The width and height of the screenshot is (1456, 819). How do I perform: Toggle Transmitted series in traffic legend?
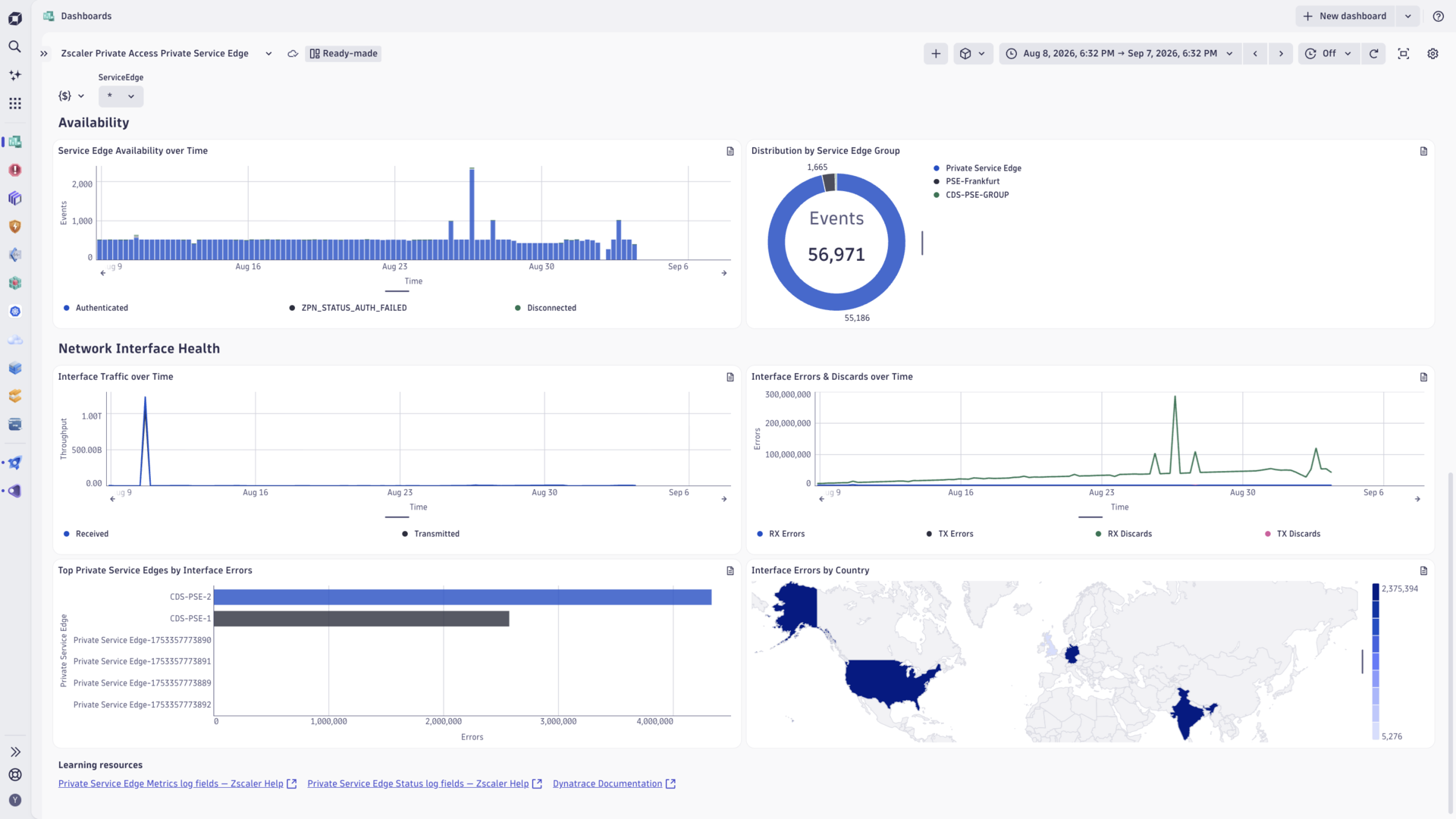click(x=431, y=534)
